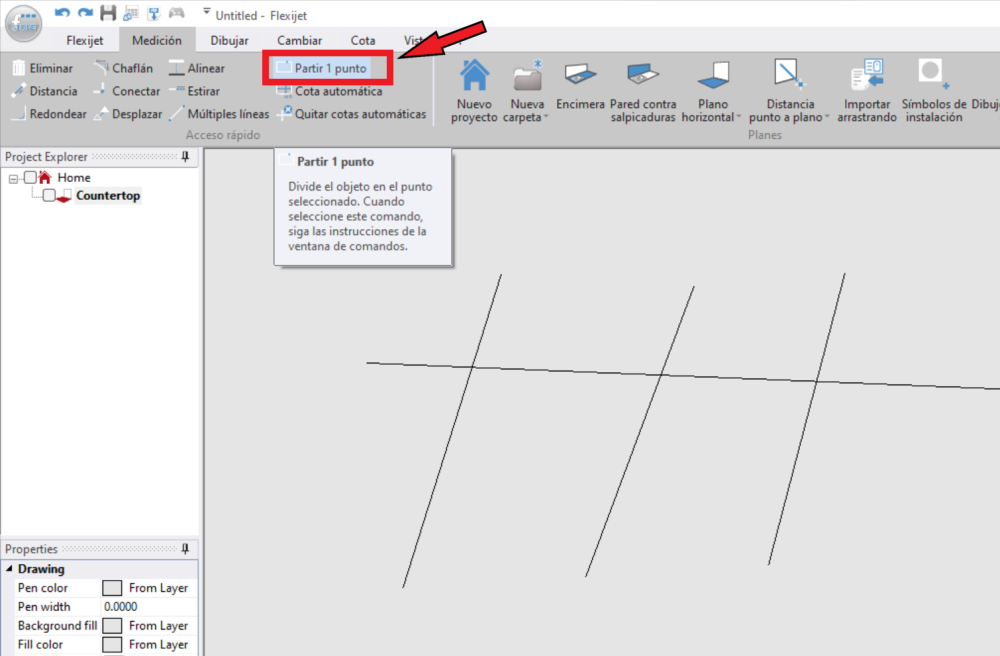Viewport: 1000px width, 656px height.
Task: Expand the Plano horizontal dropdown arrow
Action: (739, 117)
